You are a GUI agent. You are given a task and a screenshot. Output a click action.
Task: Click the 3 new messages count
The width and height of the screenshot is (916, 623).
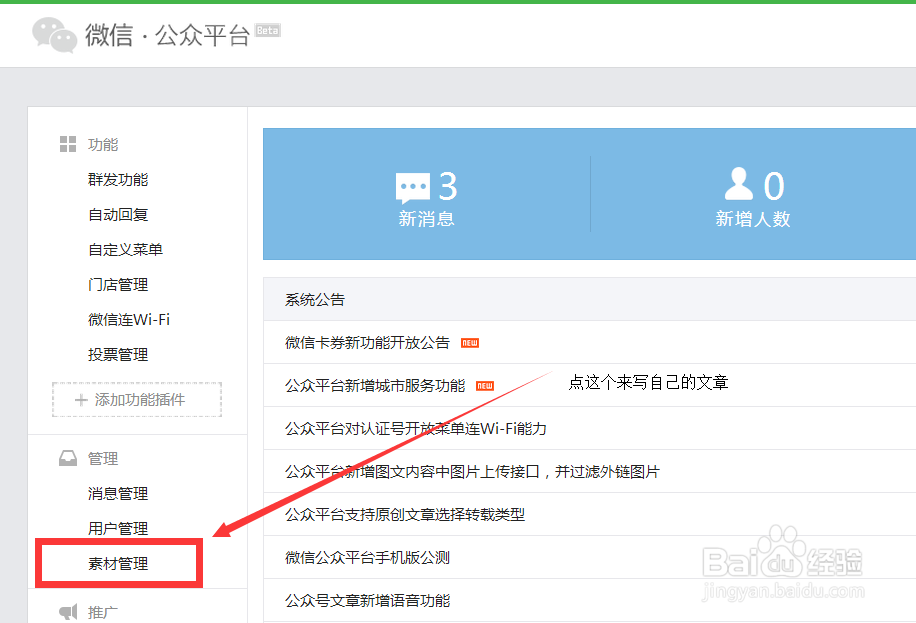448,186
